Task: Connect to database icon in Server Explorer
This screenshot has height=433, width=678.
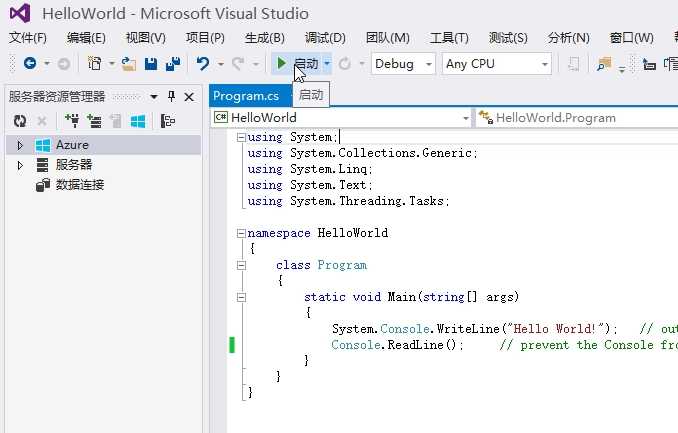Action: coord(72,121)
